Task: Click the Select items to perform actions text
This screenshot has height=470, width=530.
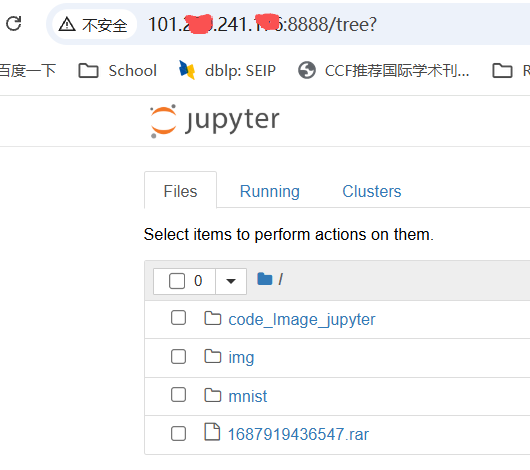Action: [289, 234]
